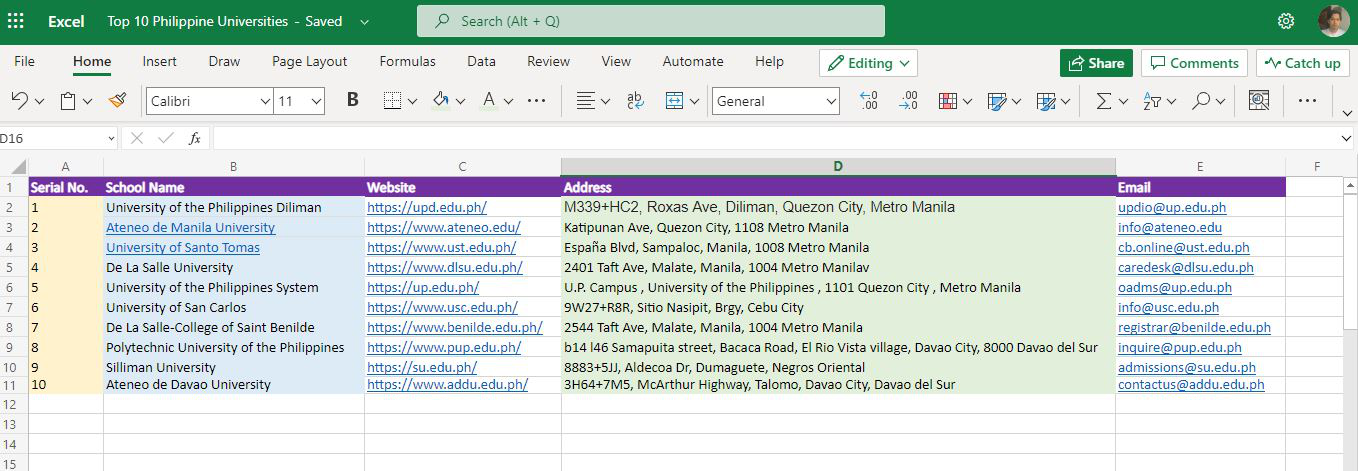Open the https://www.ateneo.edu/ link

click(x=443, y=228)
